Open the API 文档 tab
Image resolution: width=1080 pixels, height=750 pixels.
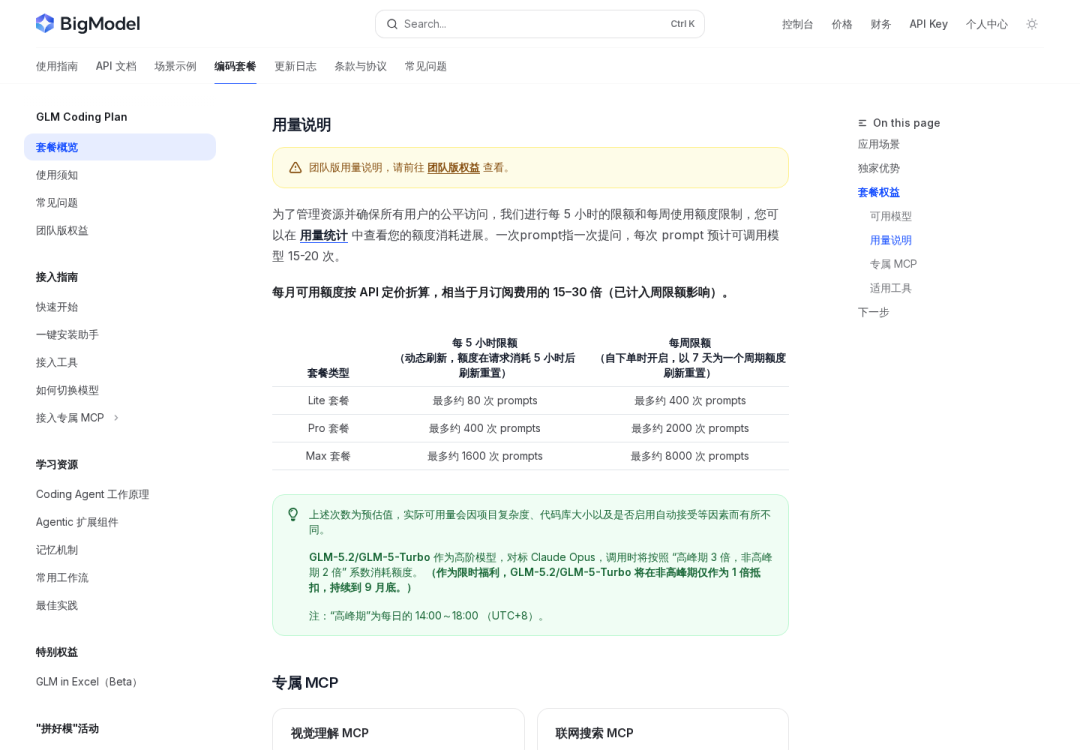tap(116, 66)
